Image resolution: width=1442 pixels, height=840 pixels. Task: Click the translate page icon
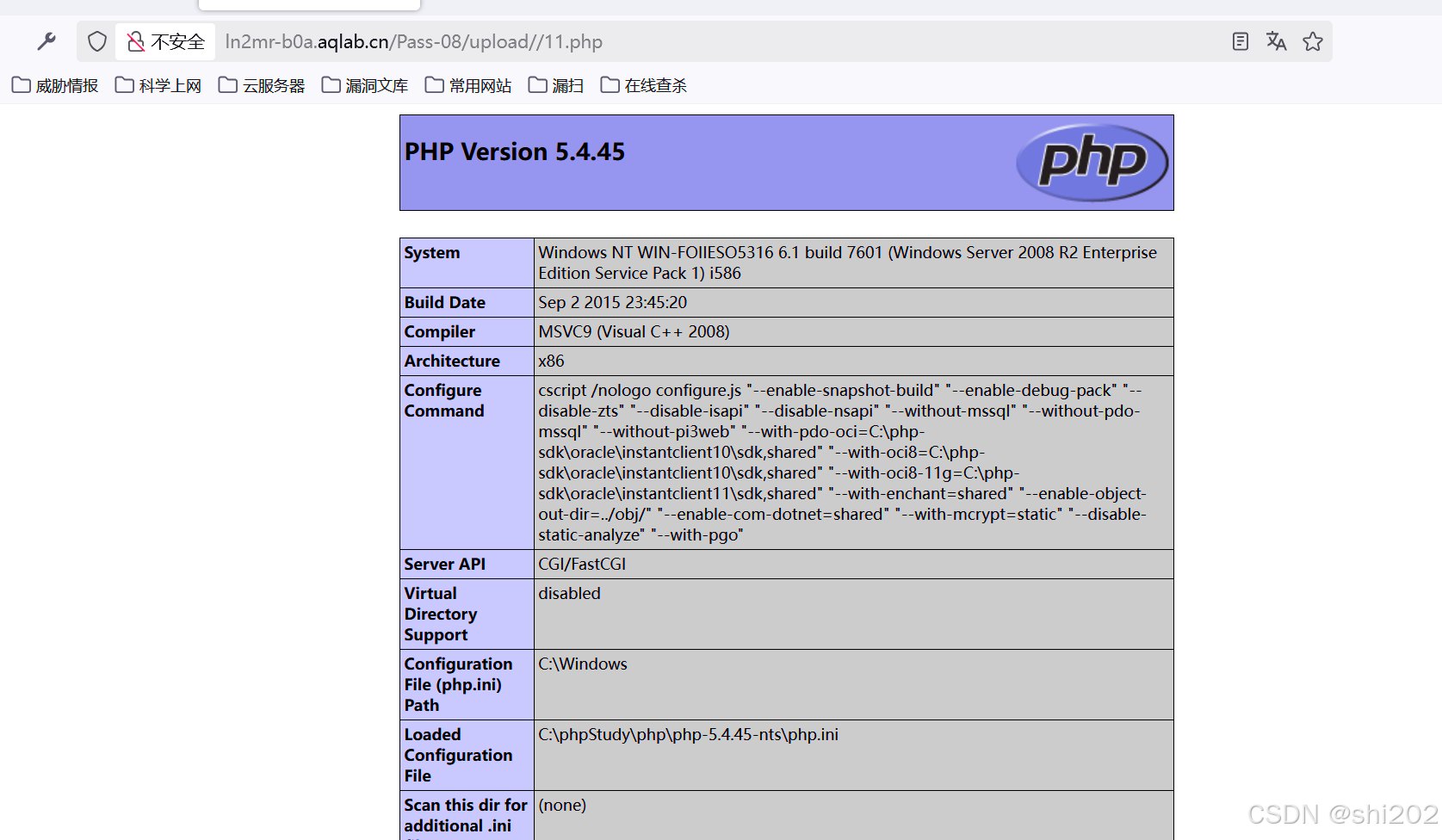point(1276,41)
